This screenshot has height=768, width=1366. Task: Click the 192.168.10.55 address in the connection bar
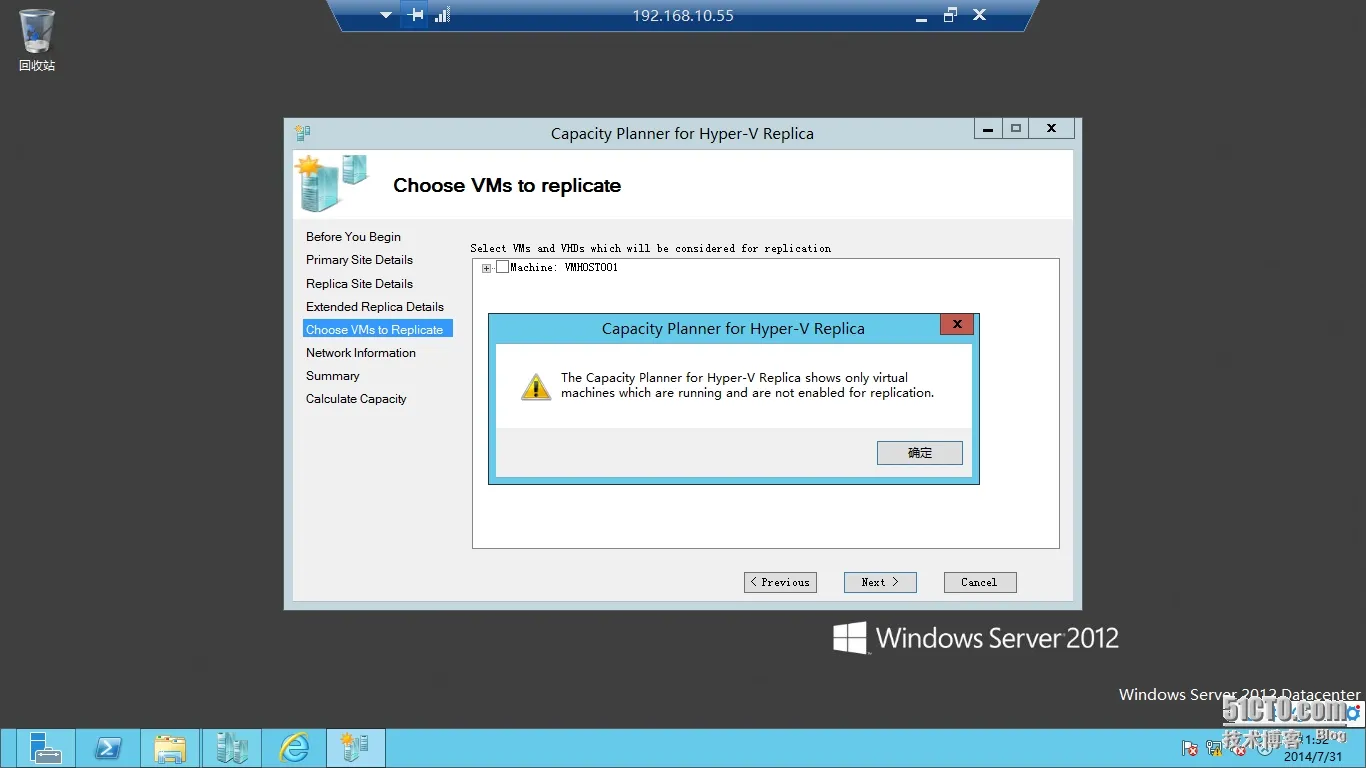683,16
